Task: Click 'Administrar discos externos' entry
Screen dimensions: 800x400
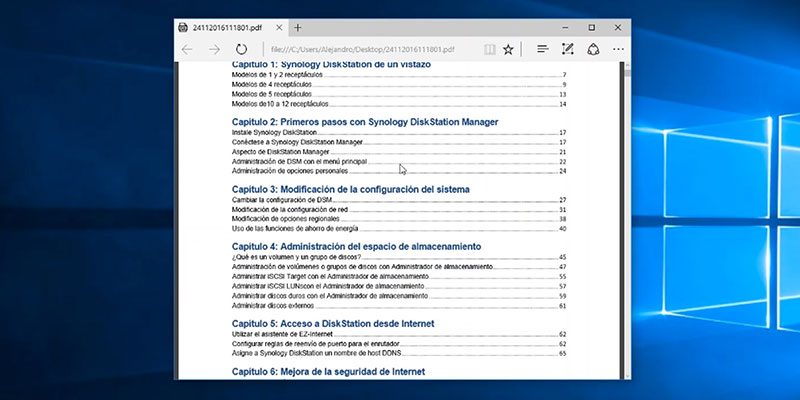Action: point(399,306)
